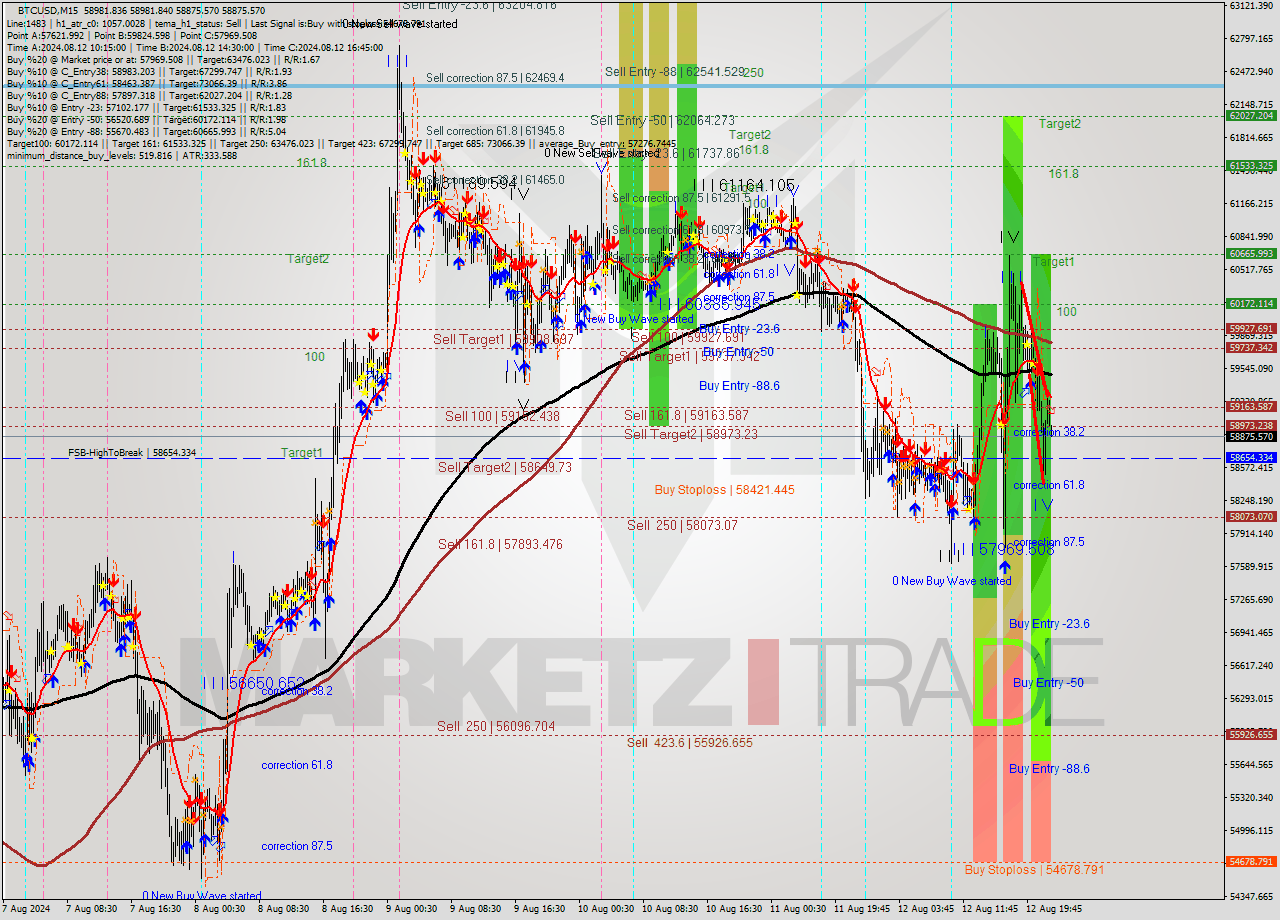The image size is (1280, 920).
Task: Click green price tag 61533.325 on axis
Action: click(1251, 166)
